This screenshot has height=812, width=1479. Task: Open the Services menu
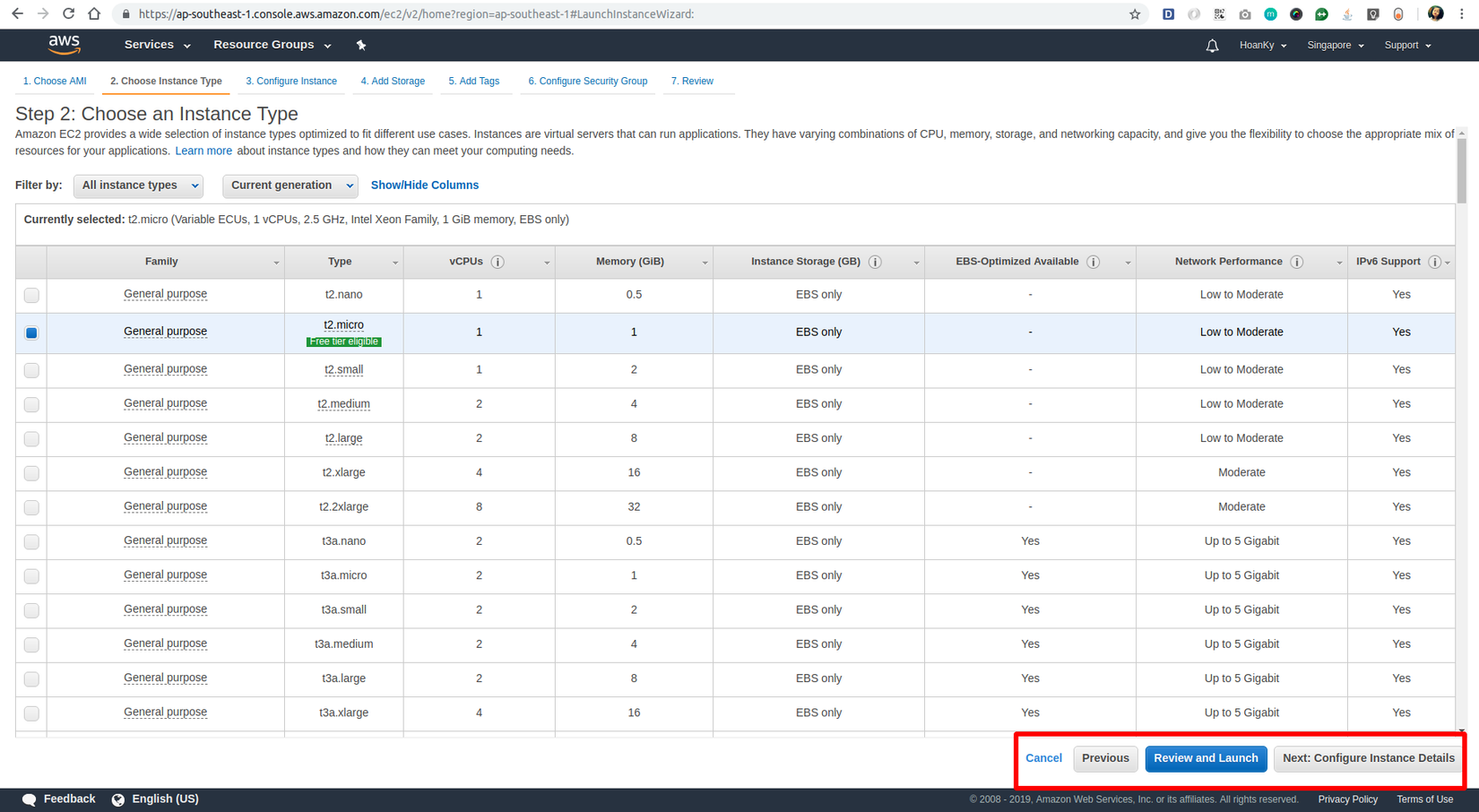(x=157, y=45)
